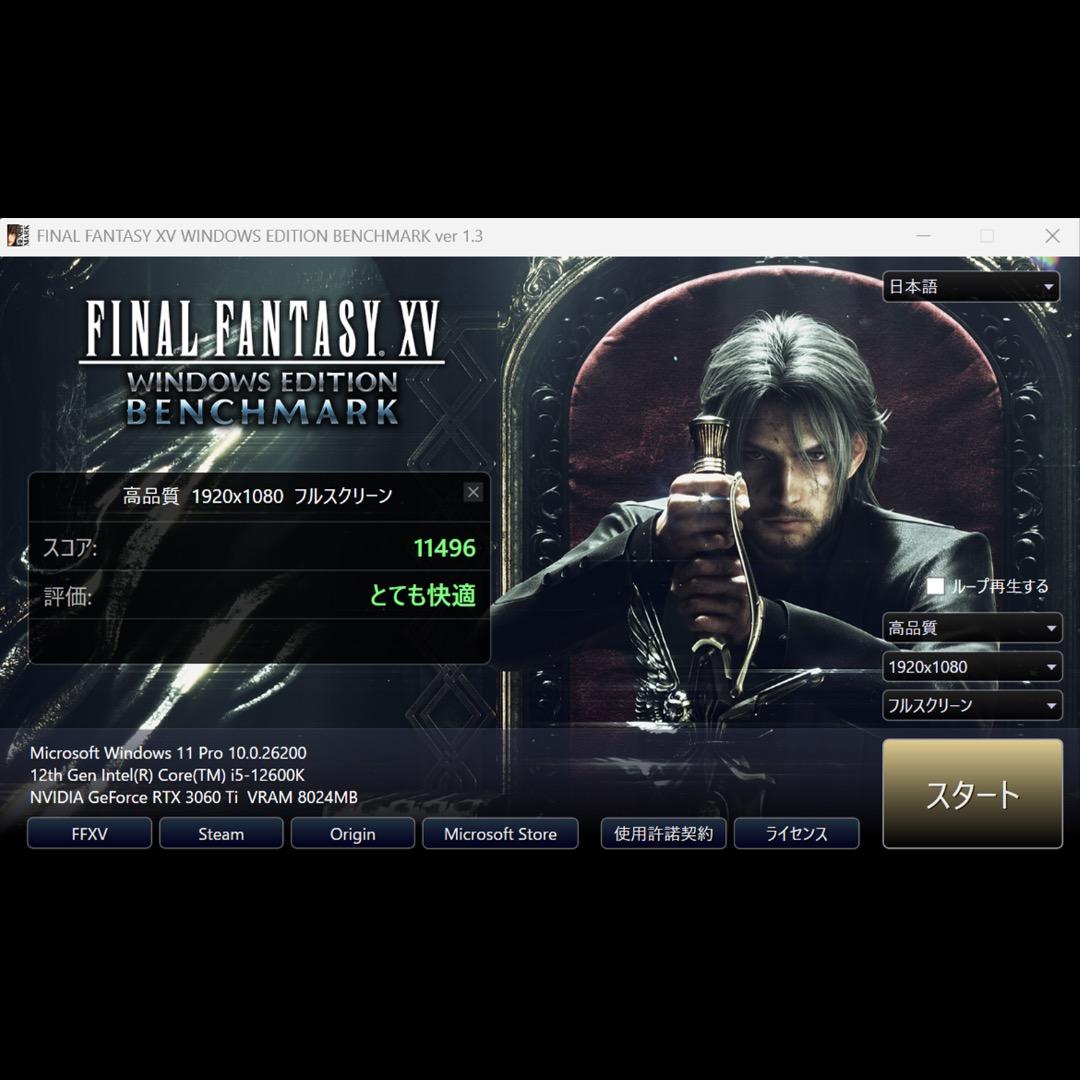Viewport: 1080px width, 1080px height.
Task: Open the ライセンス license info
Action: point(796,834)
